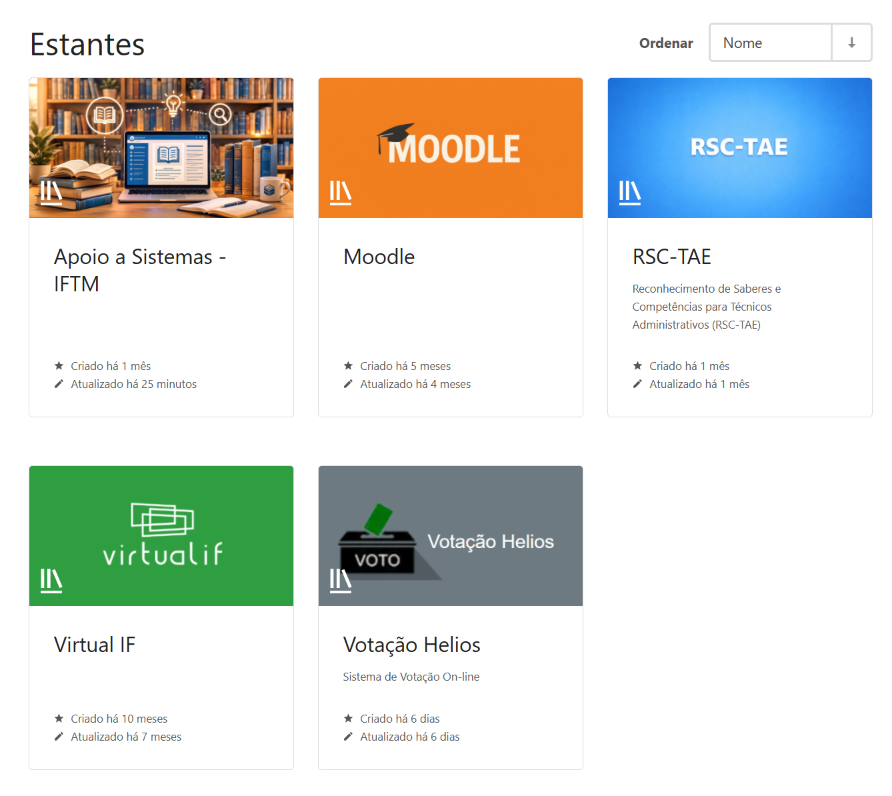Click the 'Atualizado há 6 dias' text
The width and height of the screenshot is (892, 796).
click(x=410, y=737)
